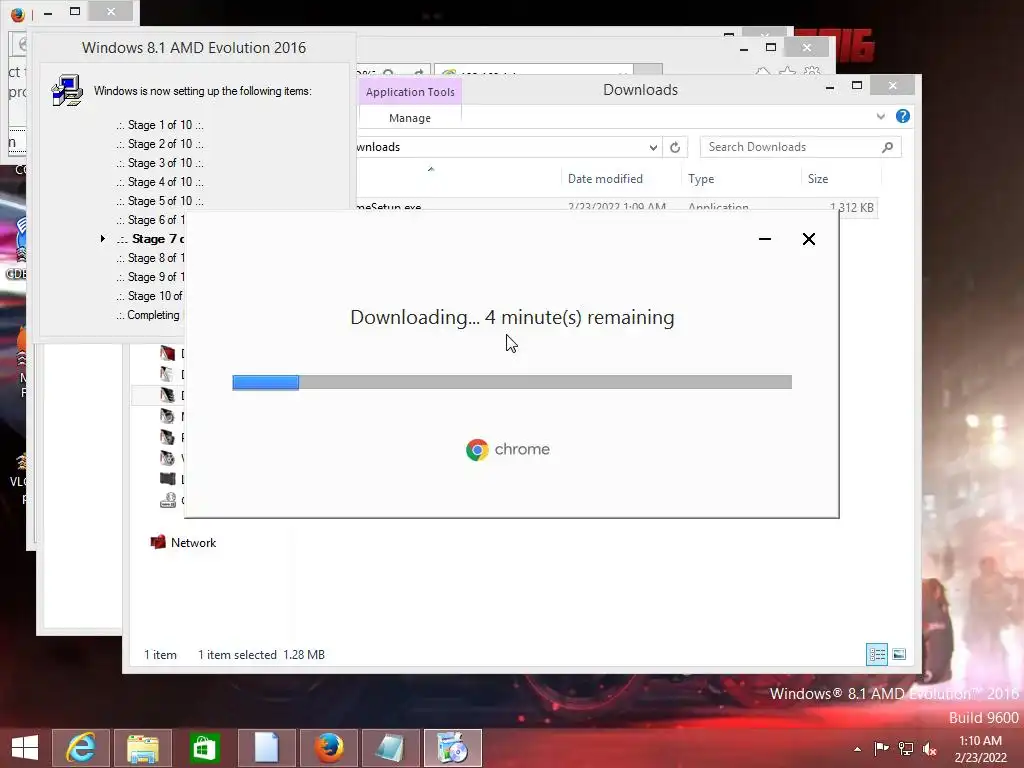This screenshot has height=768, width=1024.
Task: Open the clock showing 1:10 AM
Action: tap(980, 749)
